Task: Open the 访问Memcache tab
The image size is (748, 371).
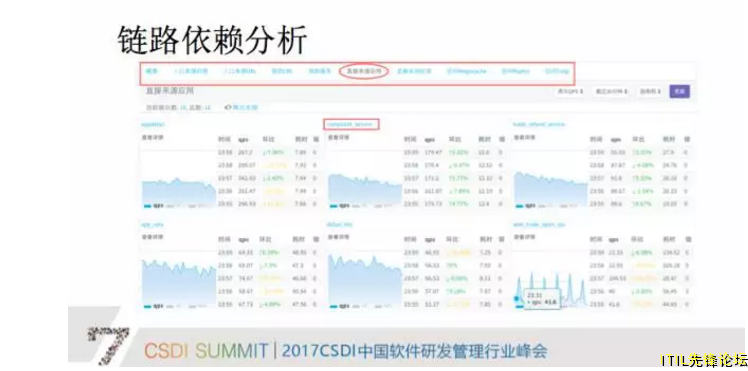Action: [467, 71]
